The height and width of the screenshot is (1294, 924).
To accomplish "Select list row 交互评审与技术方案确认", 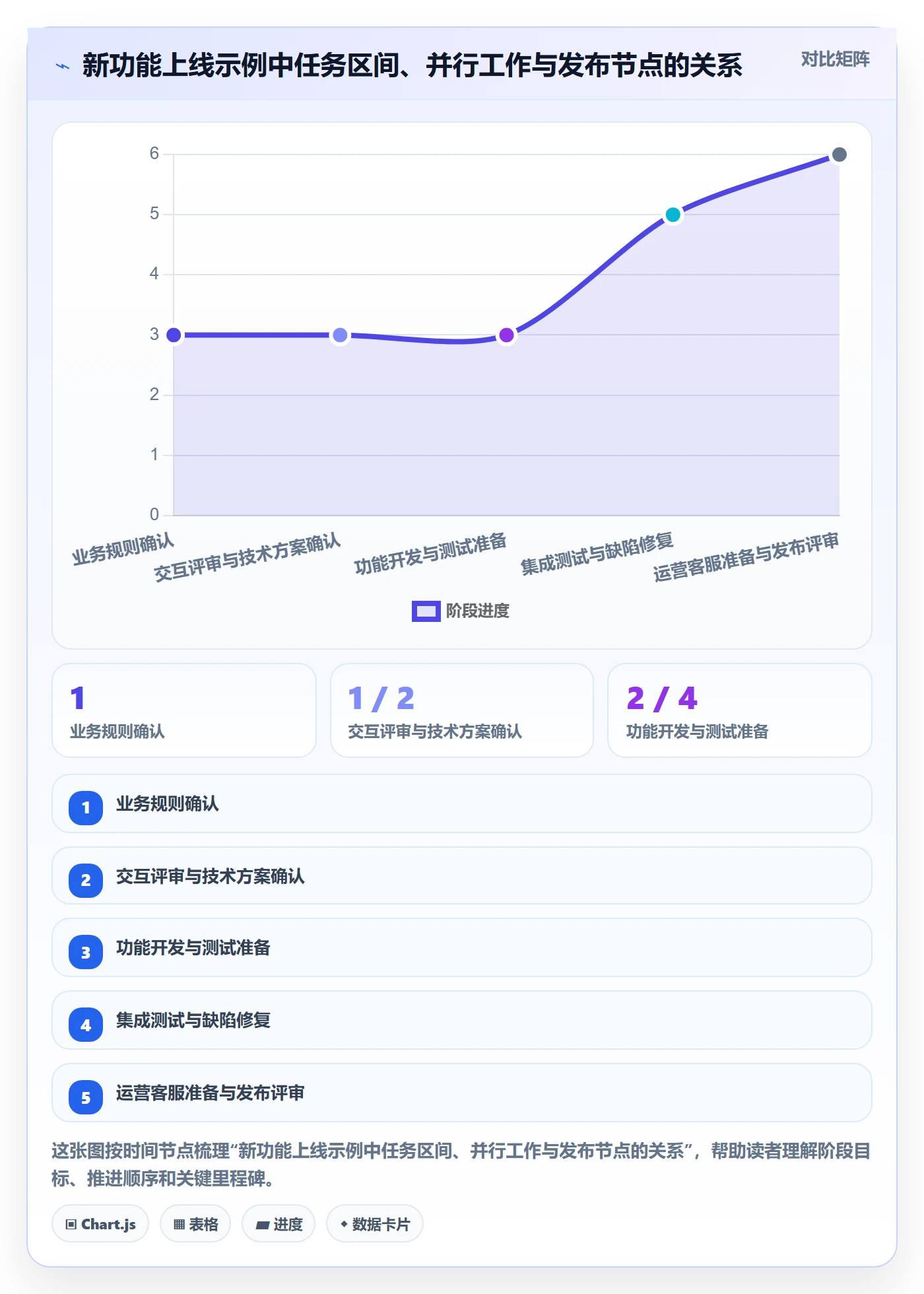I will [462, 876].
